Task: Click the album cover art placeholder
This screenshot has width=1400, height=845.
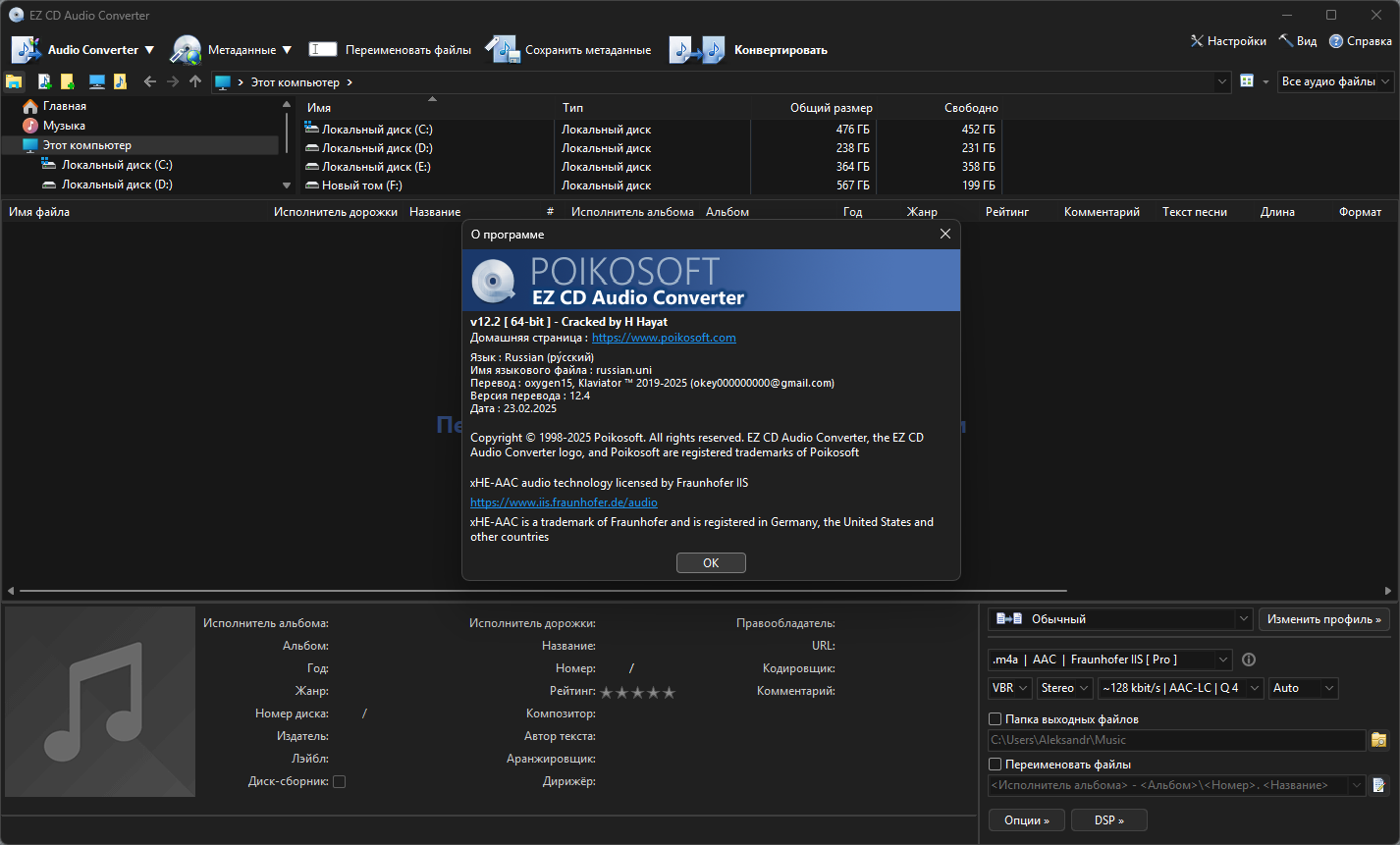Action: click(x=100, y=701)
